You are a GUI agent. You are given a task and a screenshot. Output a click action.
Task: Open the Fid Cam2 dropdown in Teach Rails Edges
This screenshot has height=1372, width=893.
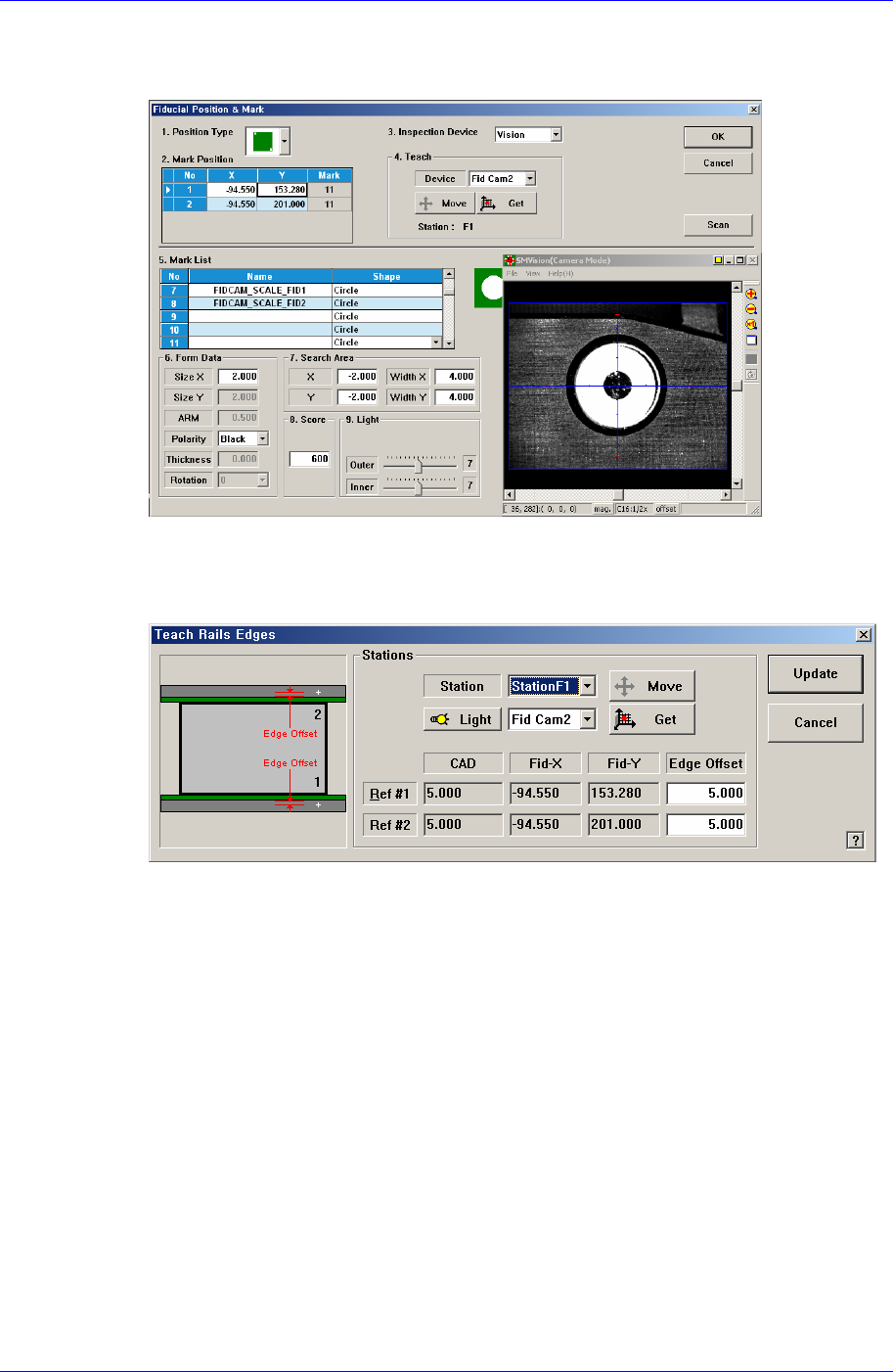click(587, 720)
